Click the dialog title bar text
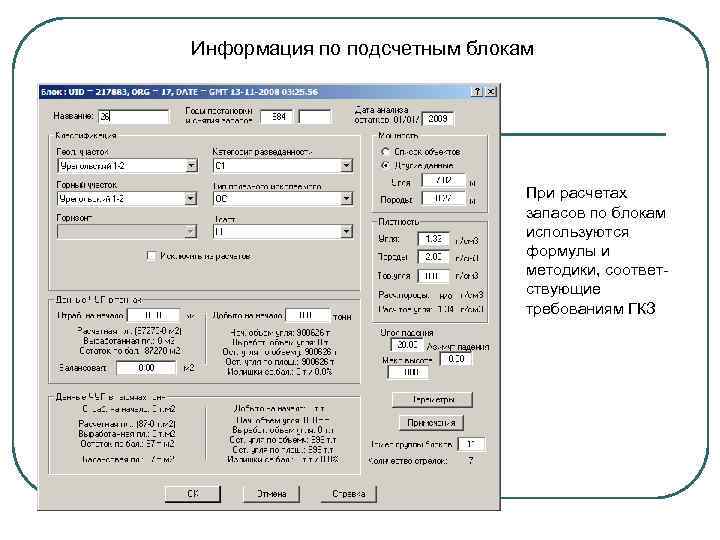720x540 pixels. click(x=180, y=92)
